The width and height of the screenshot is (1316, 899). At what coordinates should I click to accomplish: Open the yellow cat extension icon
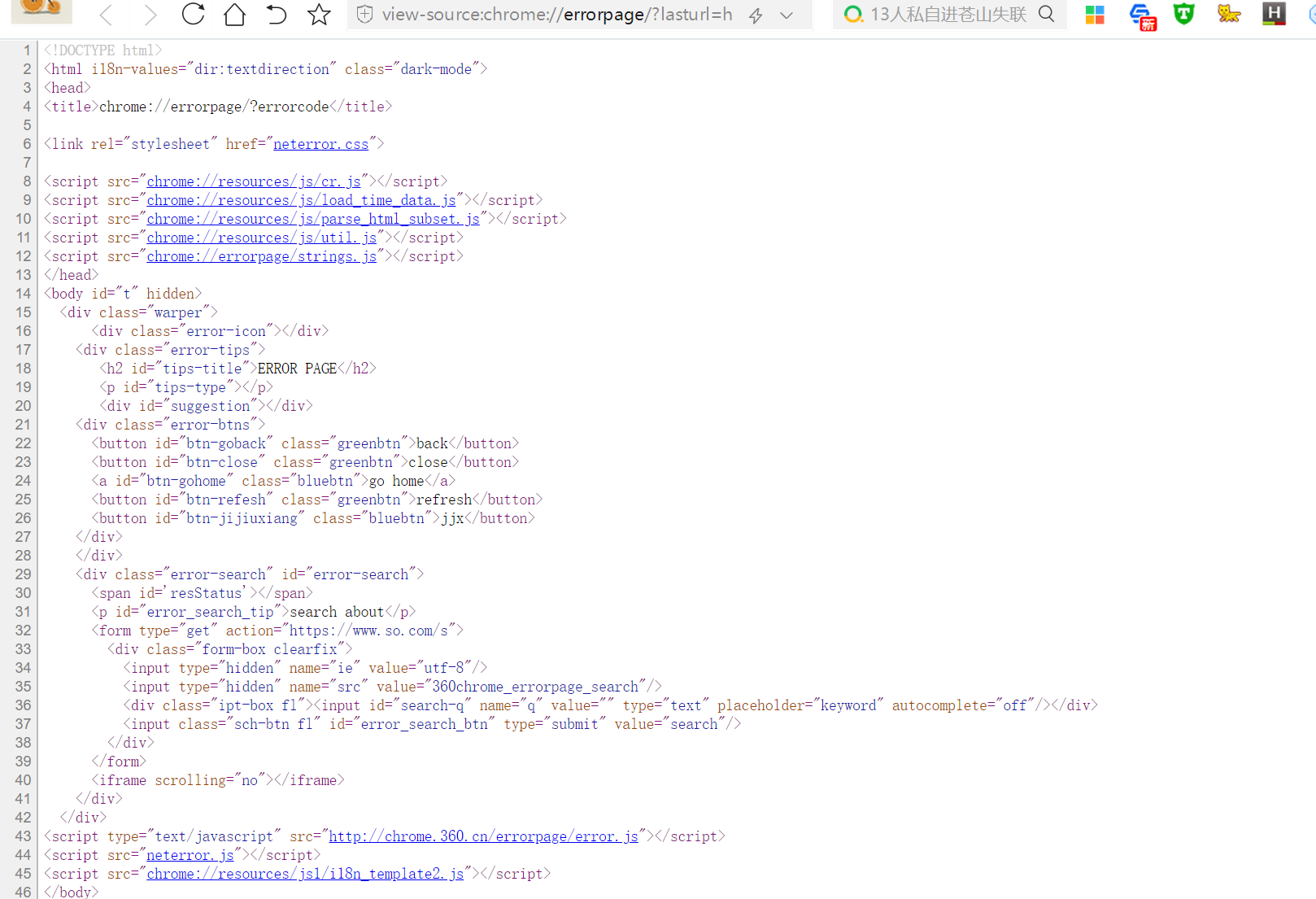click(x=1229, y=13)
